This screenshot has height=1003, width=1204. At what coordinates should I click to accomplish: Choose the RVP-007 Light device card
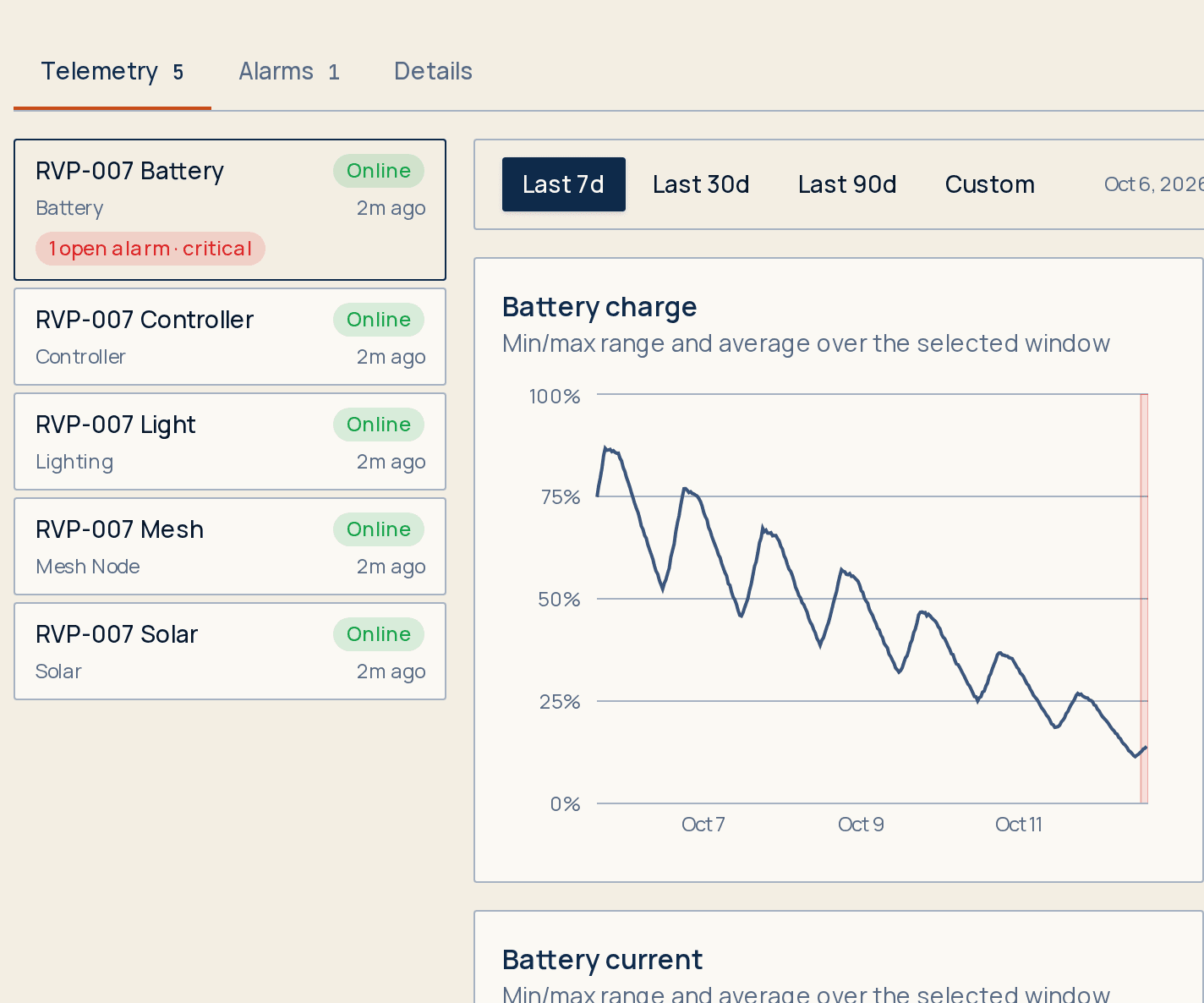point(230,441)
